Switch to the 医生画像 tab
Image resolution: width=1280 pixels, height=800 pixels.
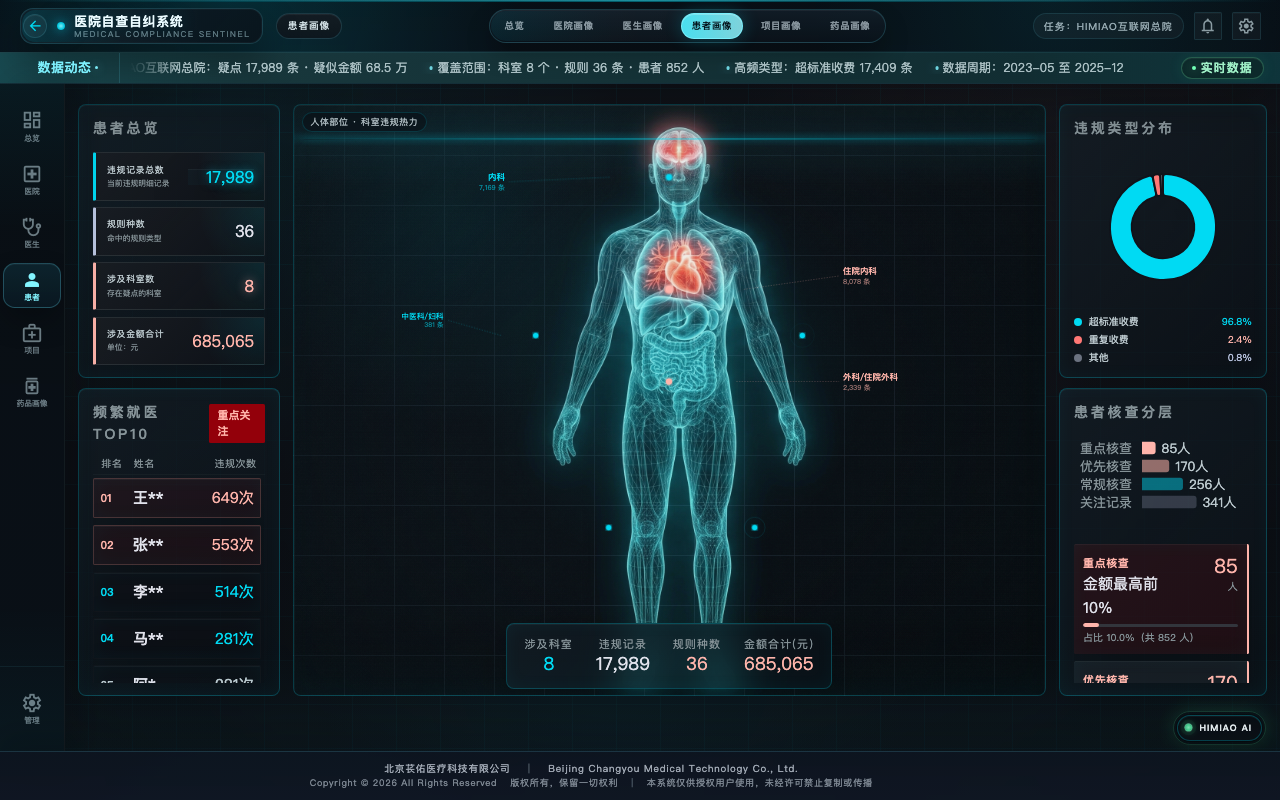642,26
